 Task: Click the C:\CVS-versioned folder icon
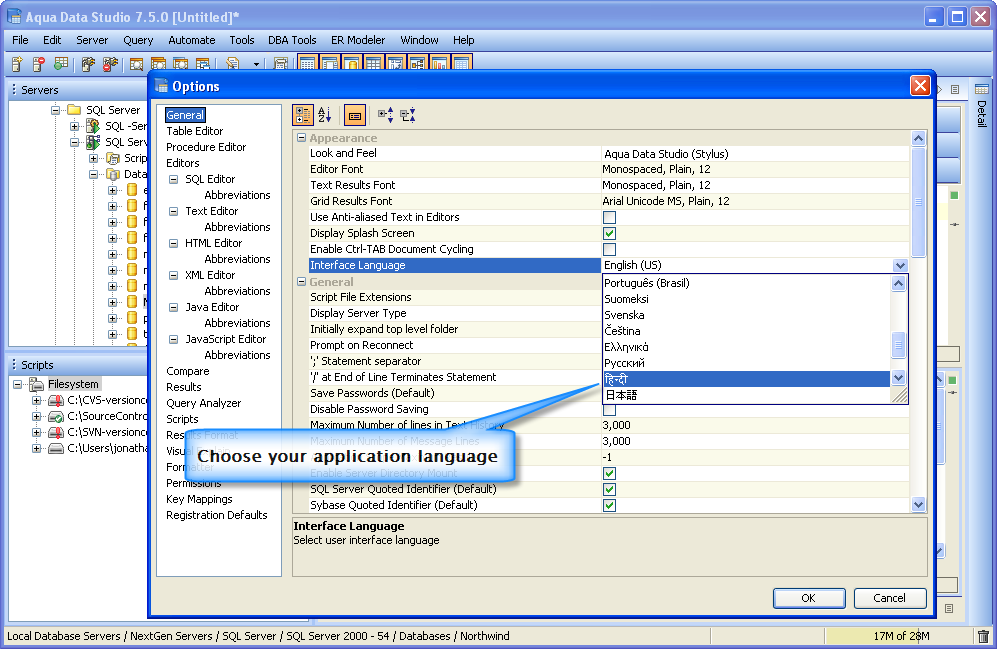tap(56, 400)
